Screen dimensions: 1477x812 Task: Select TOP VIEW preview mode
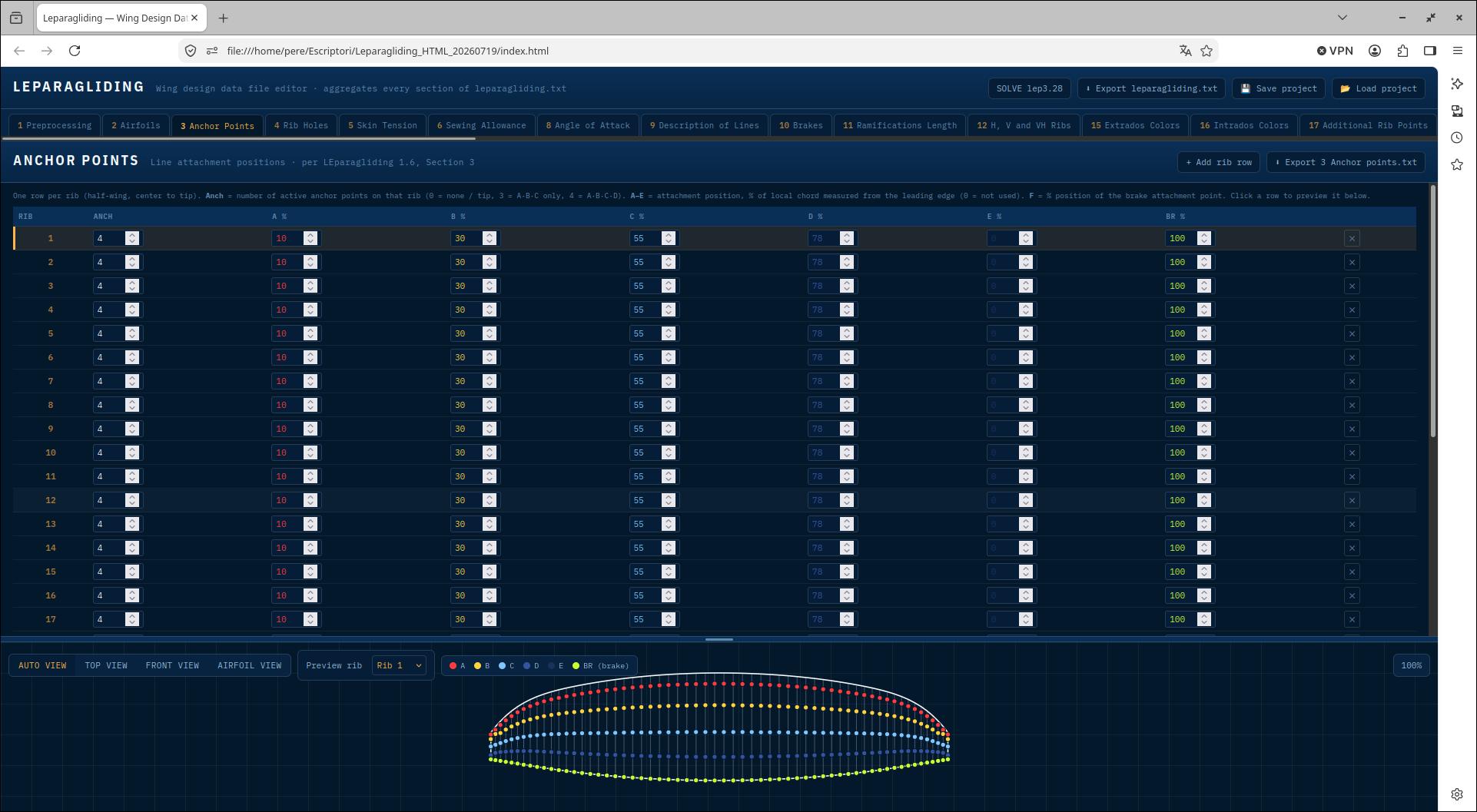[x=106, y=665]
